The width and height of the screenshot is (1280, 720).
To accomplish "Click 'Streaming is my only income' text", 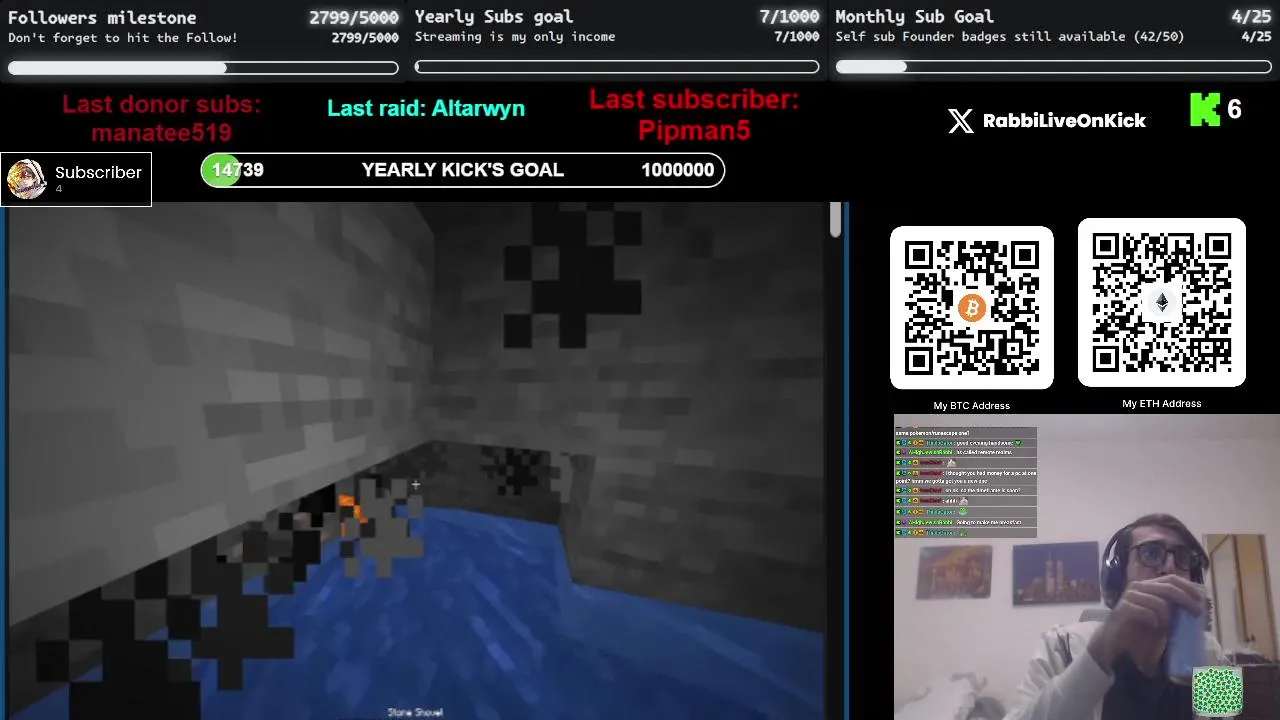I will 515,37.
